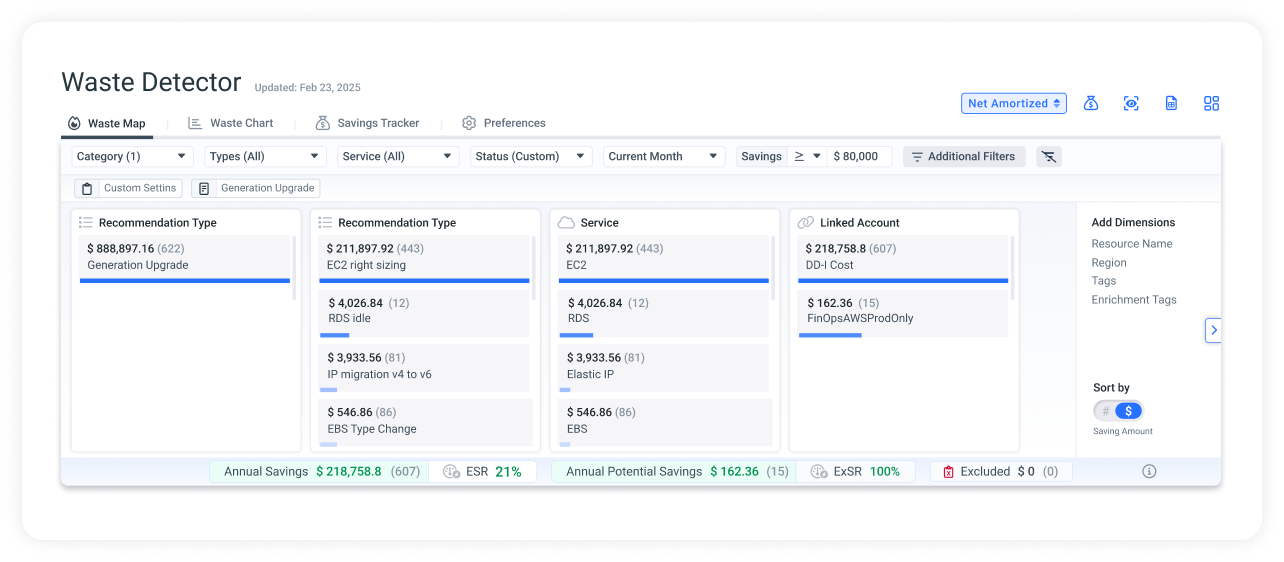Switch to the Savings Tracker tab

click(367, 123)
